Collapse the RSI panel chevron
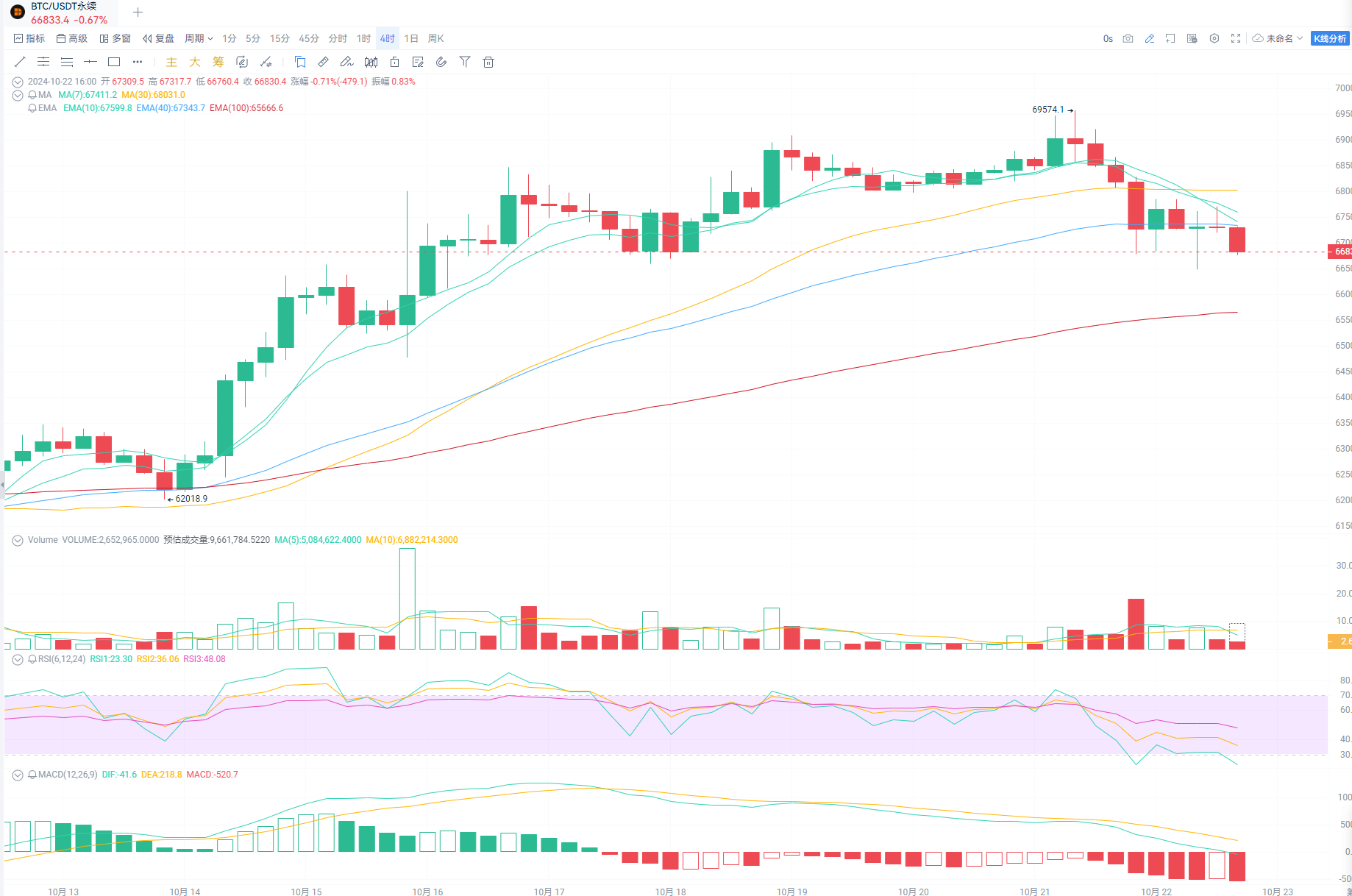This screenshot has width=1352, height=896. 18,659
